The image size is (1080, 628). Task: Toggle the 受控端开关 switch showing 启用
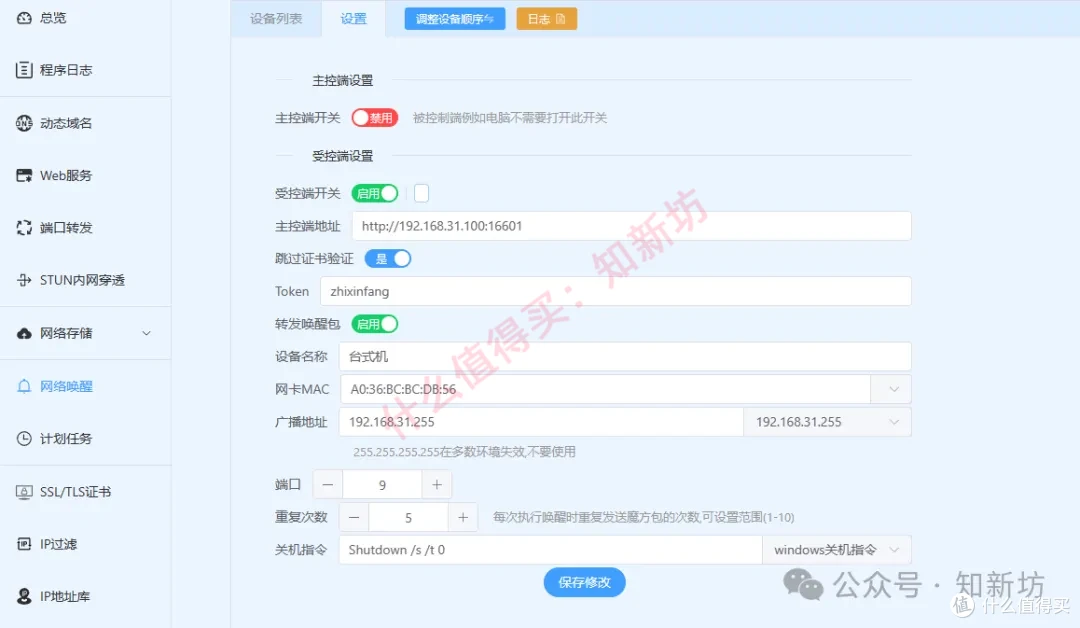click(375, 193)
